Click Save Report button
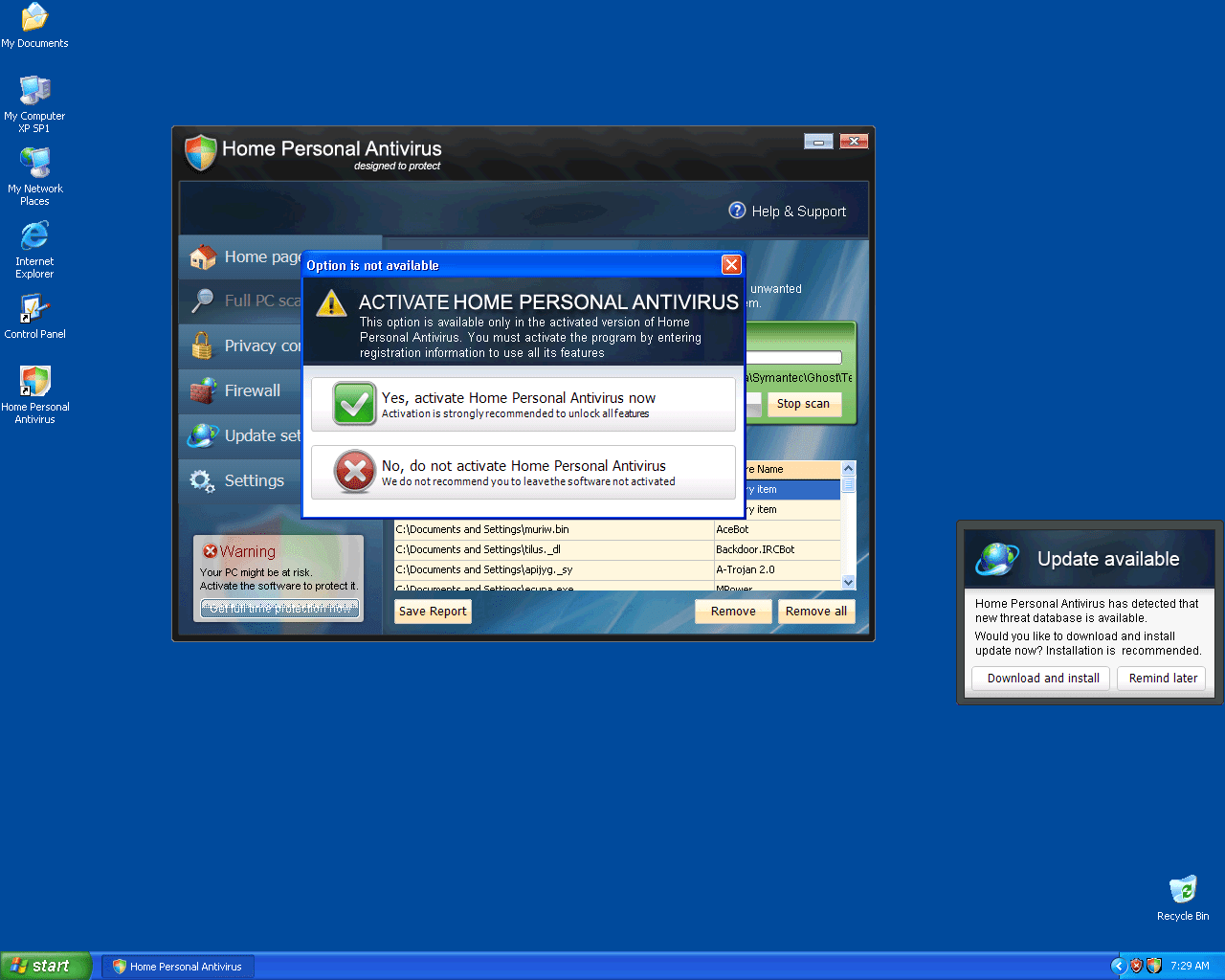The image size is (1225, 980). pyautogui.click(x=433, y=612)
